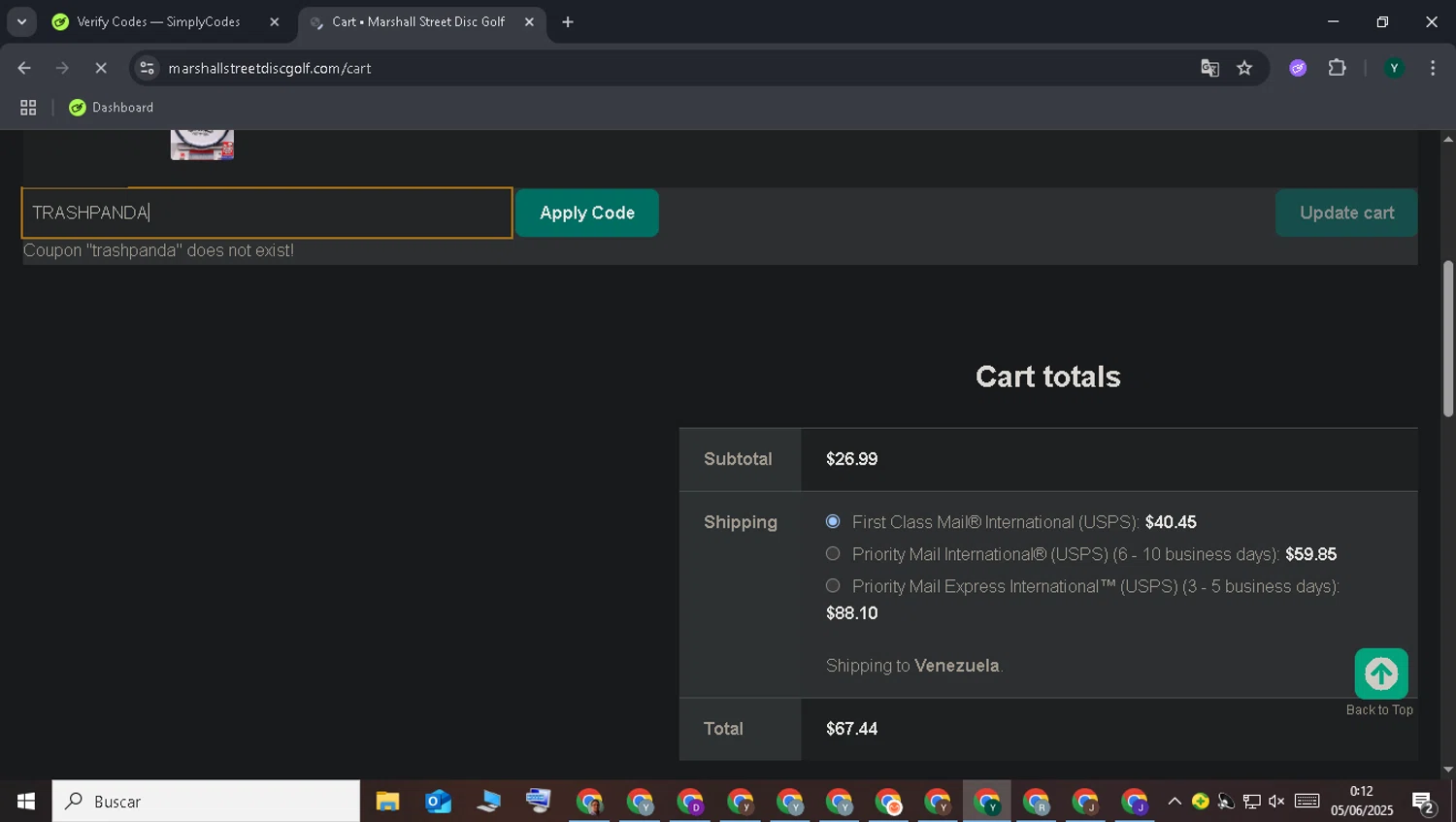The image size is (1456, 822).
Task: Switch to the Cart Marshall Street tab
Action: (x=422, y=21)
